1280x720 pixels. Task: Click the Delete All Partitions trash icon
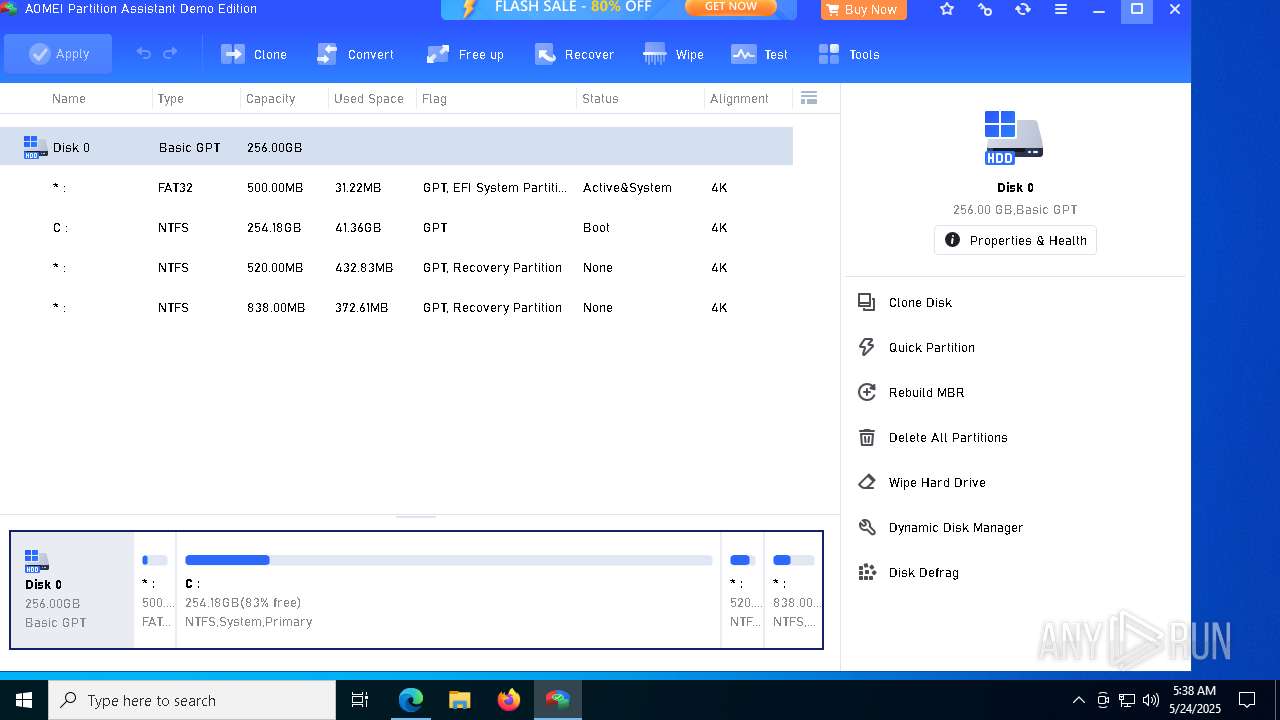tap(867, 437)
